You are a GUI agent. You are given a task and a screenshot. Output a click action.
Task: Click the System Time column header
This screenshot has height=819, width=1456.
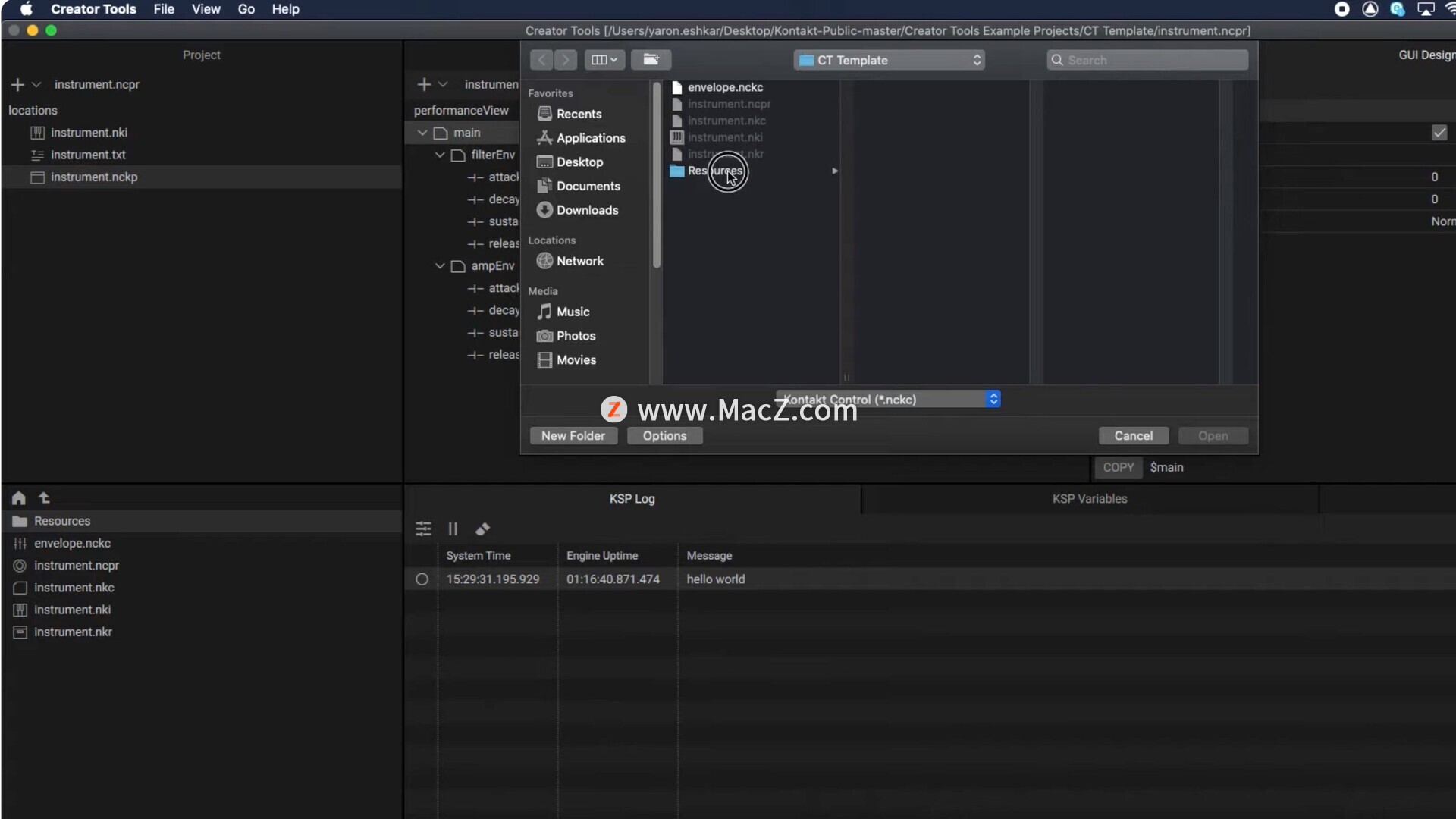[x=479, y=556]
